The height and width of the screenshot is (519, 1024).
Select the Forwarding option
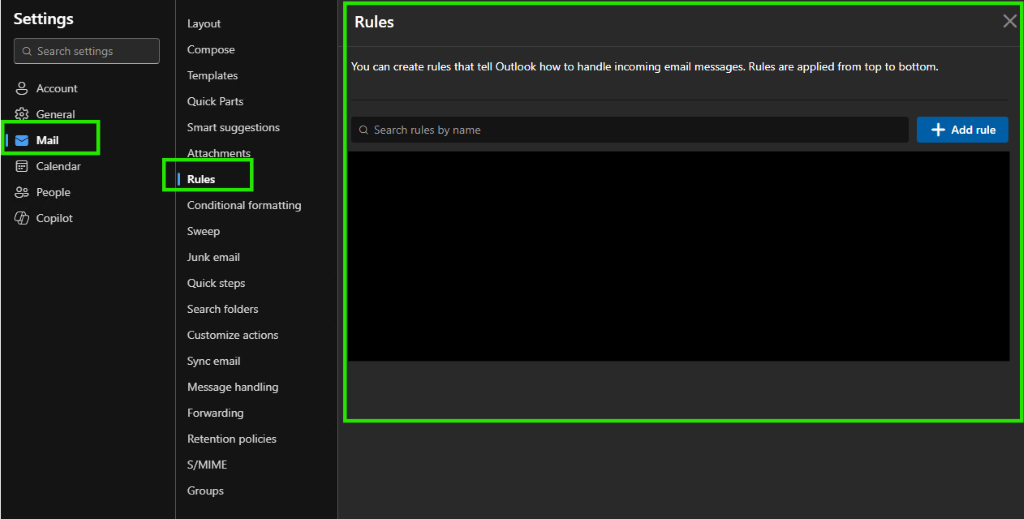coord(216,413)
